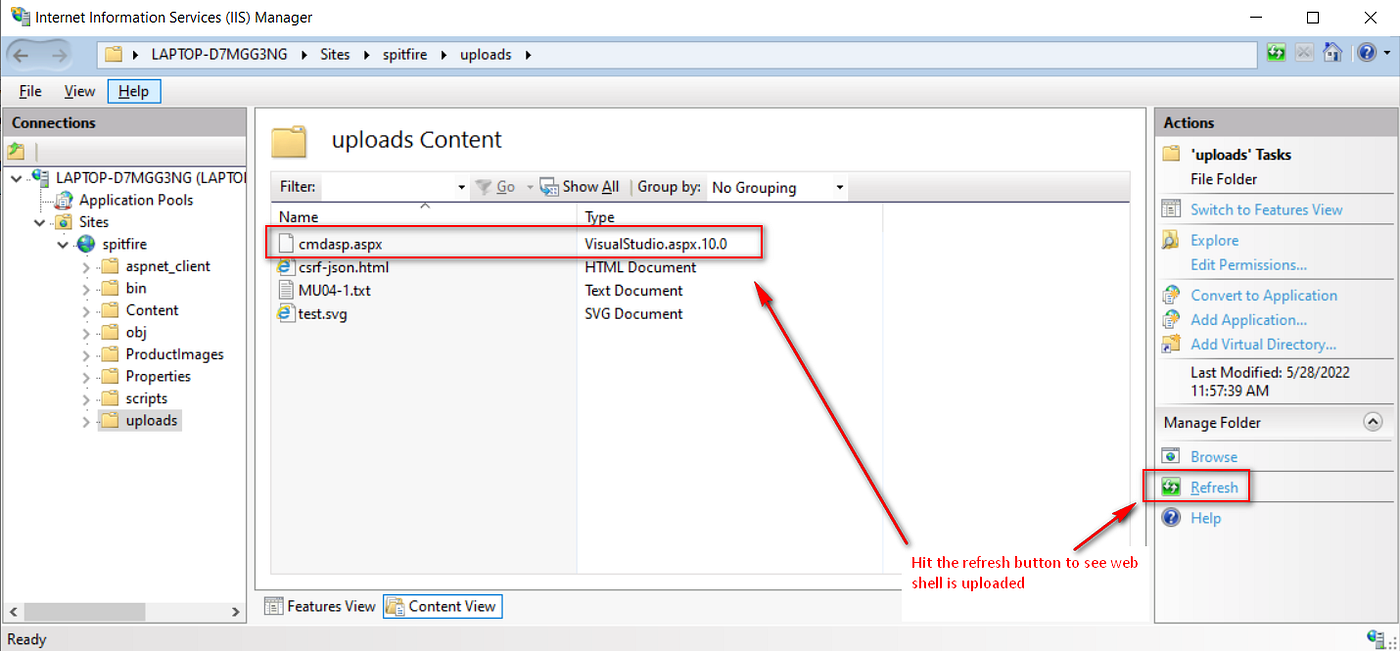This screenshot has height=651, width=1400.
Task: Click the Refresh link in Actions
Action: coord(1214,488)
